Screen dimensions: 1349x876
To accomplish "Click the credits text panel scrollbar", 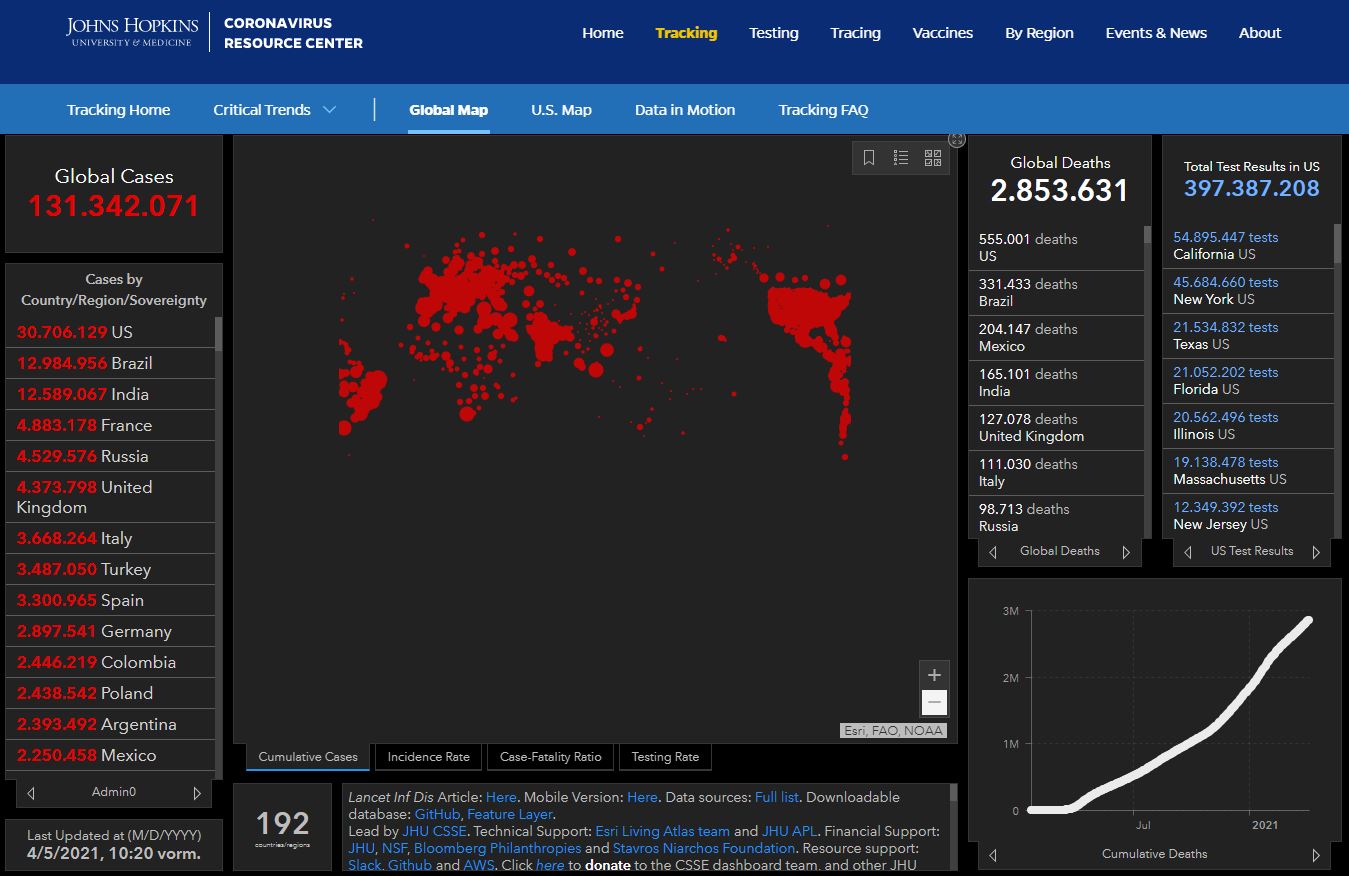I will coord(953,795).
